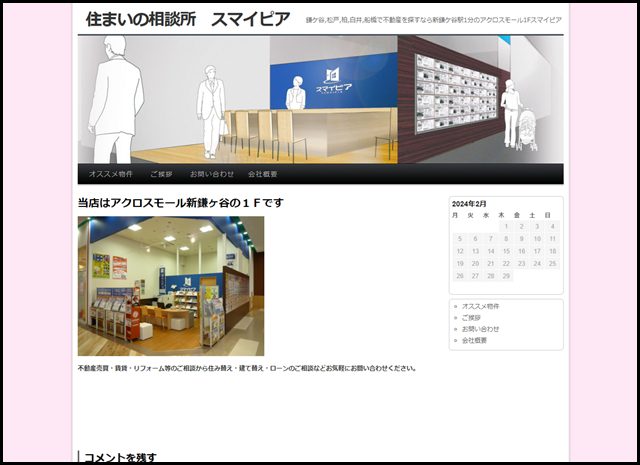Open the sidebar link オススメ物件
This screenshot has width=640, height=465.
[480, 306]
